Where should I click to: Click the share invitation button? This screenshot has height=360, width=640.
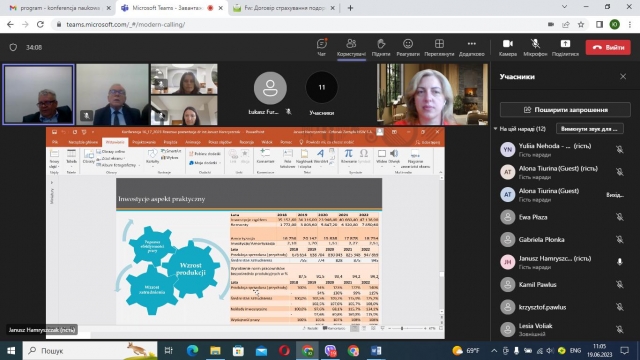click(565, 110)
